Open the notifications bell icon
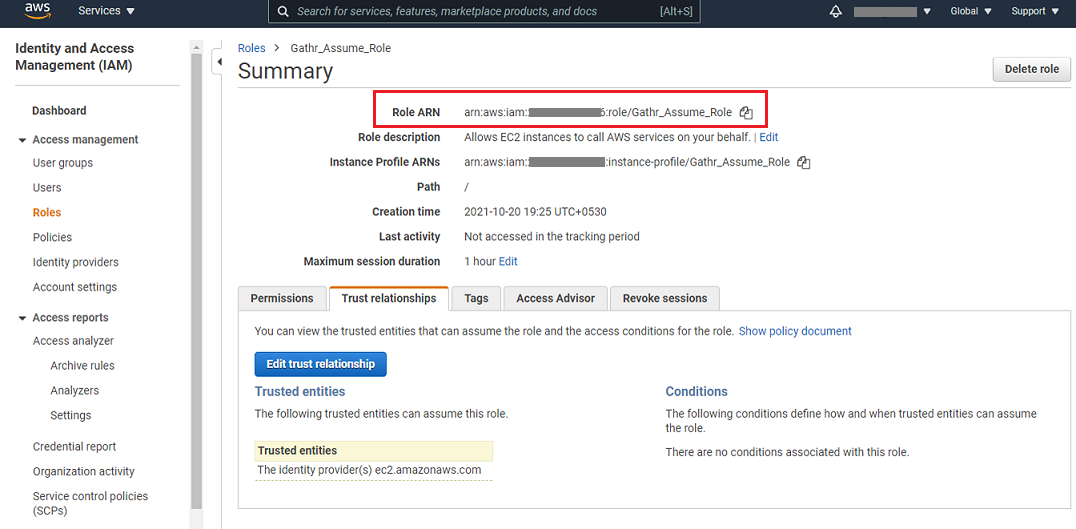Screen dimensions: 1076x529 pyautogui.click(x=836, y=12)
